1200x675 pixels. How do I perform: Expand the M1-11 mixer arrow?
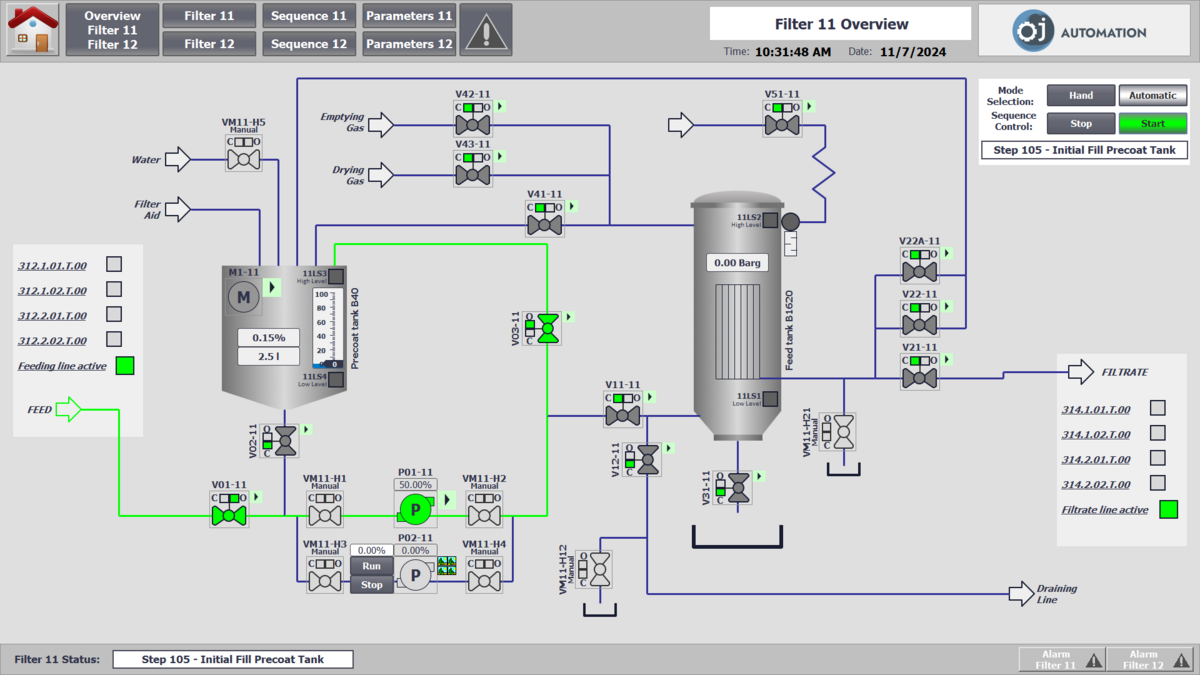[271, 288]
